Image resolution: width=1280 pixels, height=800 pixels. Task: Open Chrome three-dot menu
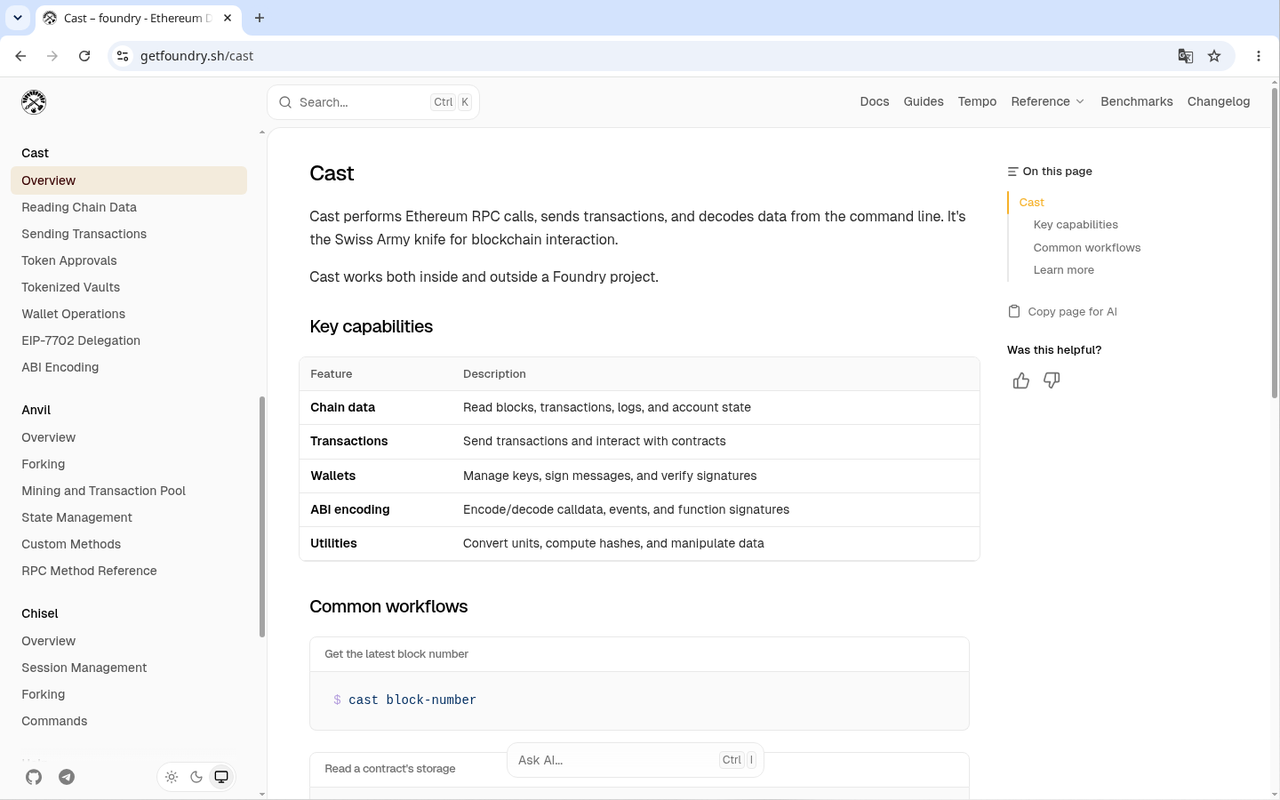(1259, 56)
